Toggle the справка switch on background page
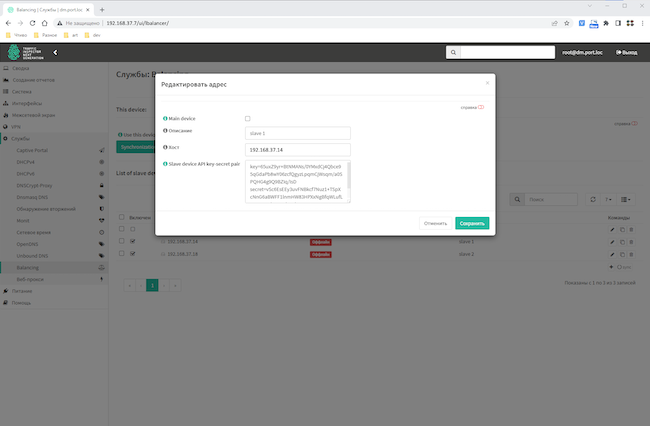 [634, 123]
